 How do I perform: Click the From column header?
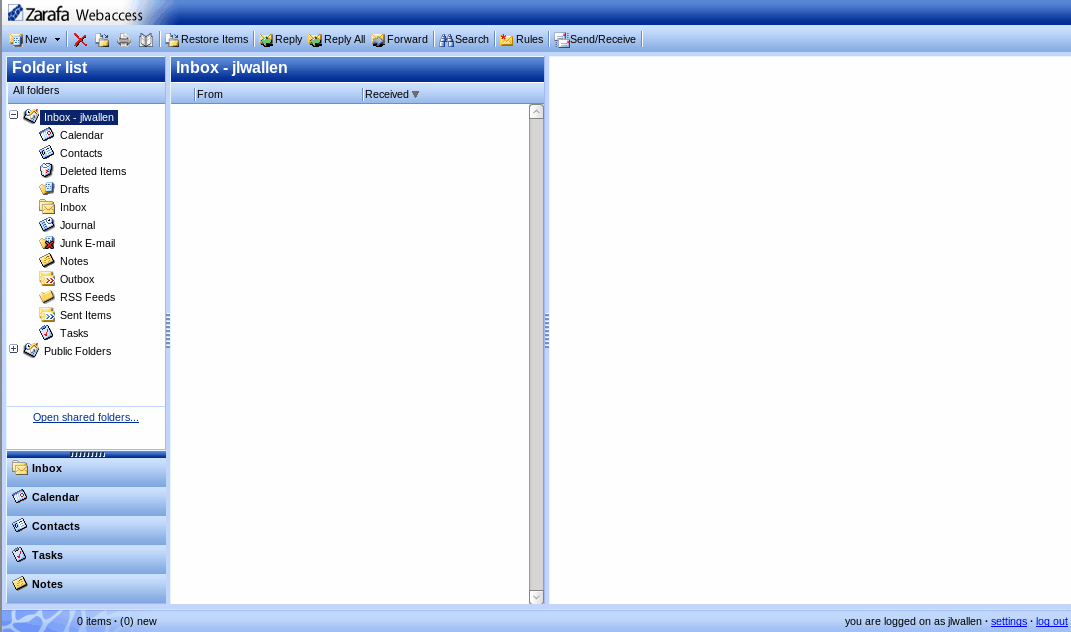[278, 94]
